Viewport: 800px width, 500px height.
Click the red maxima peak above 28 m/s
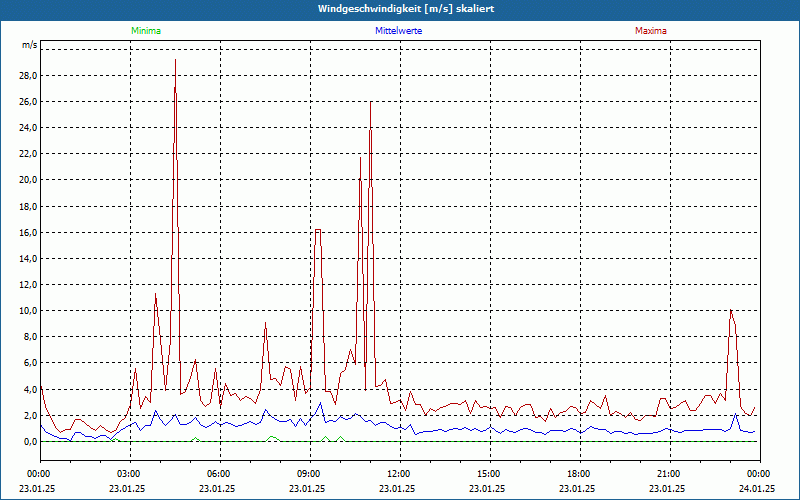(x=176, y=60)
